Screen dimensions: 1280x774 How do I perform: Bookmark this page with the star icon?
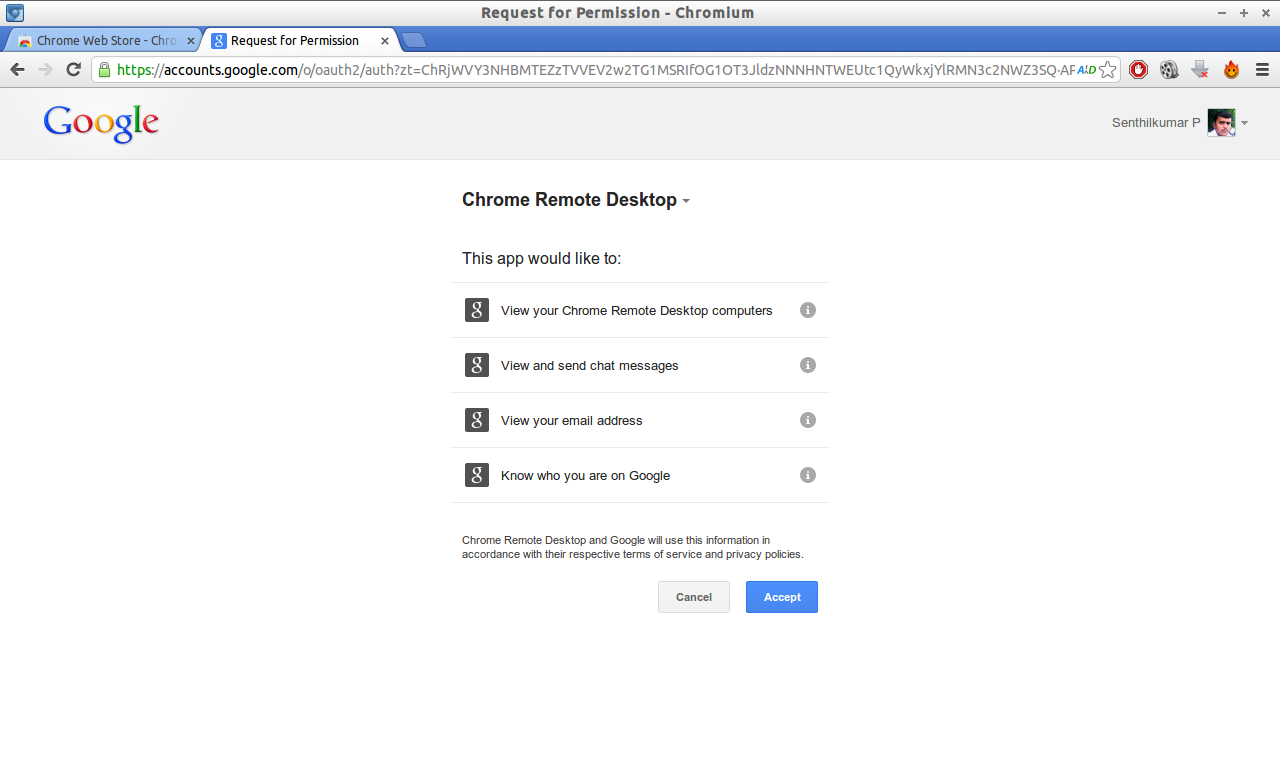pyautogui.click(x=1107, y=70)
